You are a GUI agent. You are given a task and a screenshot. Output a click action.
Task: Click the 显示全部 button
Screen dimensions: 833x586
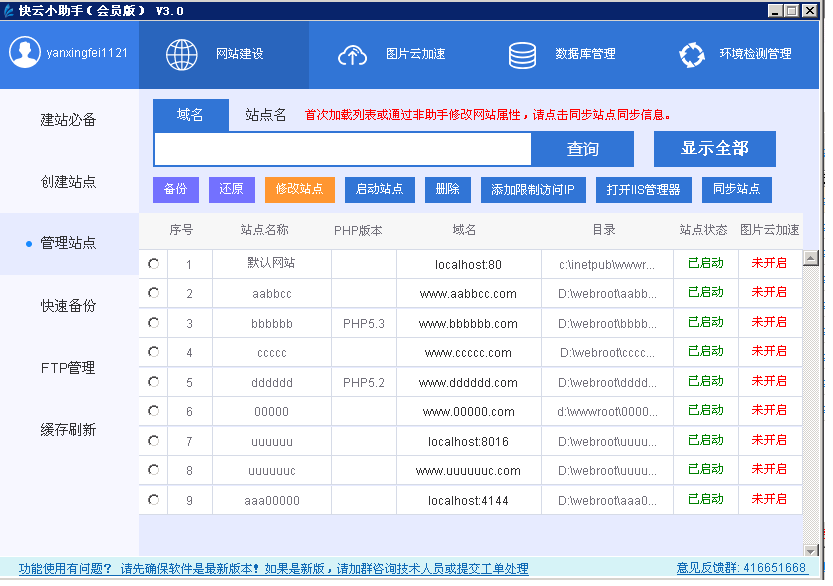pyautogui.click(x=715, y=149)
